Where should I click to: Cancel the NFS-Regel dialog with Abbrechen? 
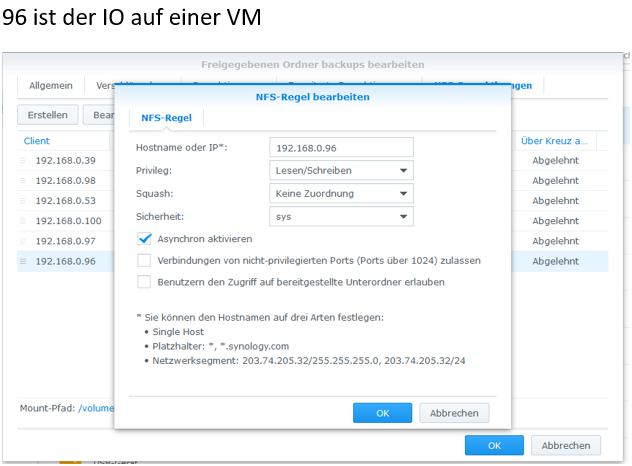[x=454, y=413]
